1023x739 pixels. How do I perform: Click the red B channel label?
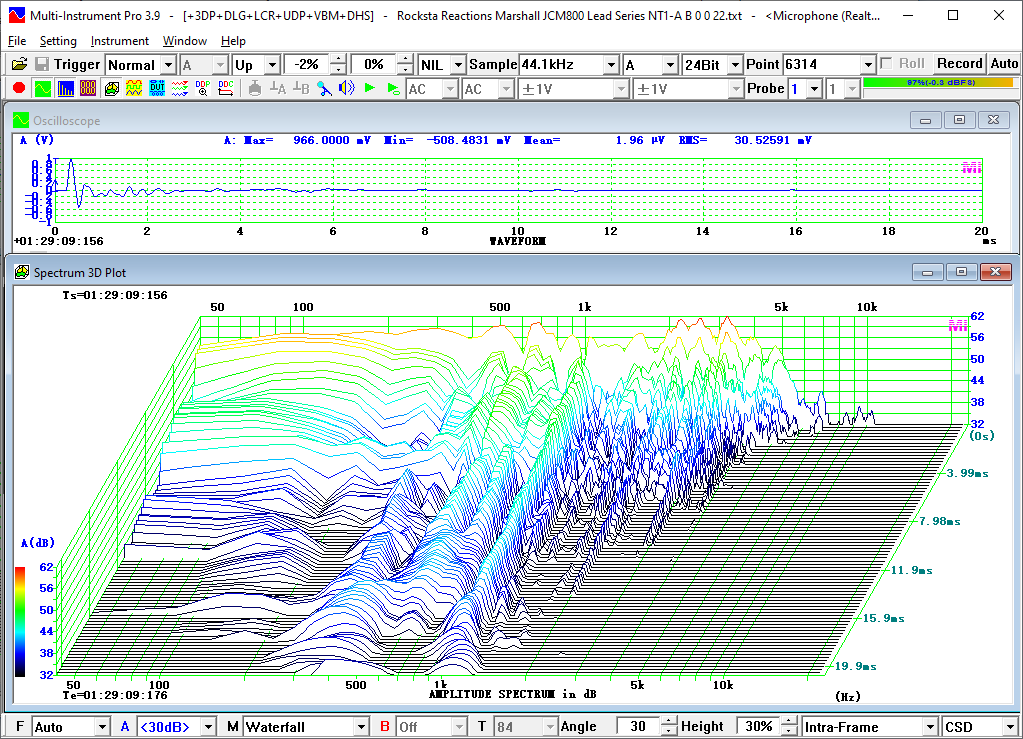tap(385, 727)
